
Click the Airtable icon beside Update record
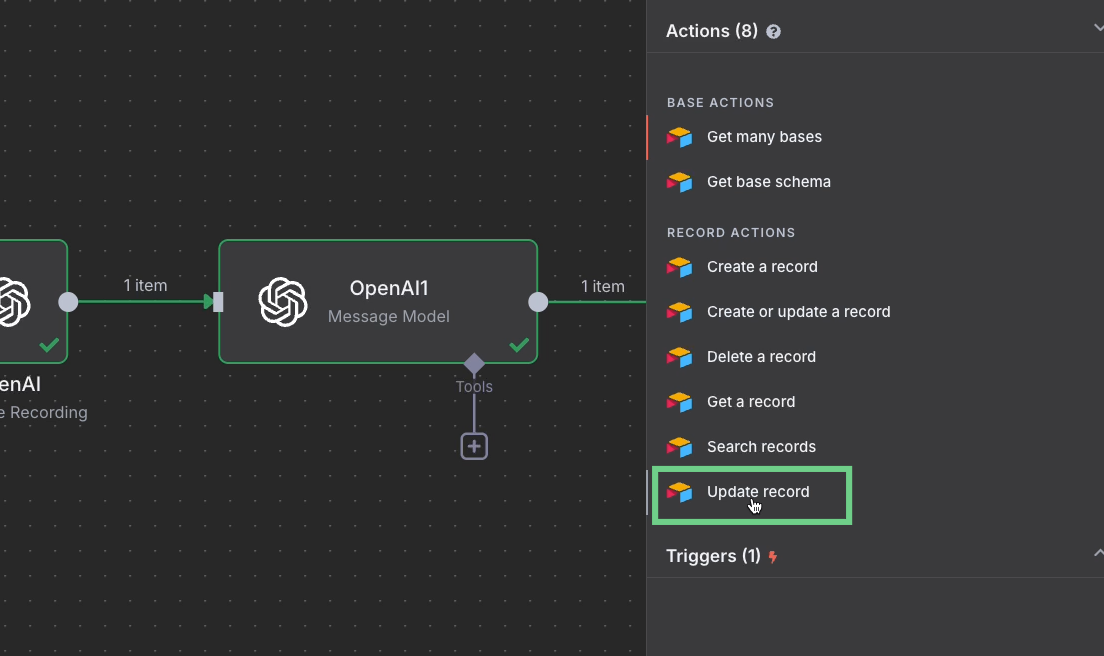(679, 492)
